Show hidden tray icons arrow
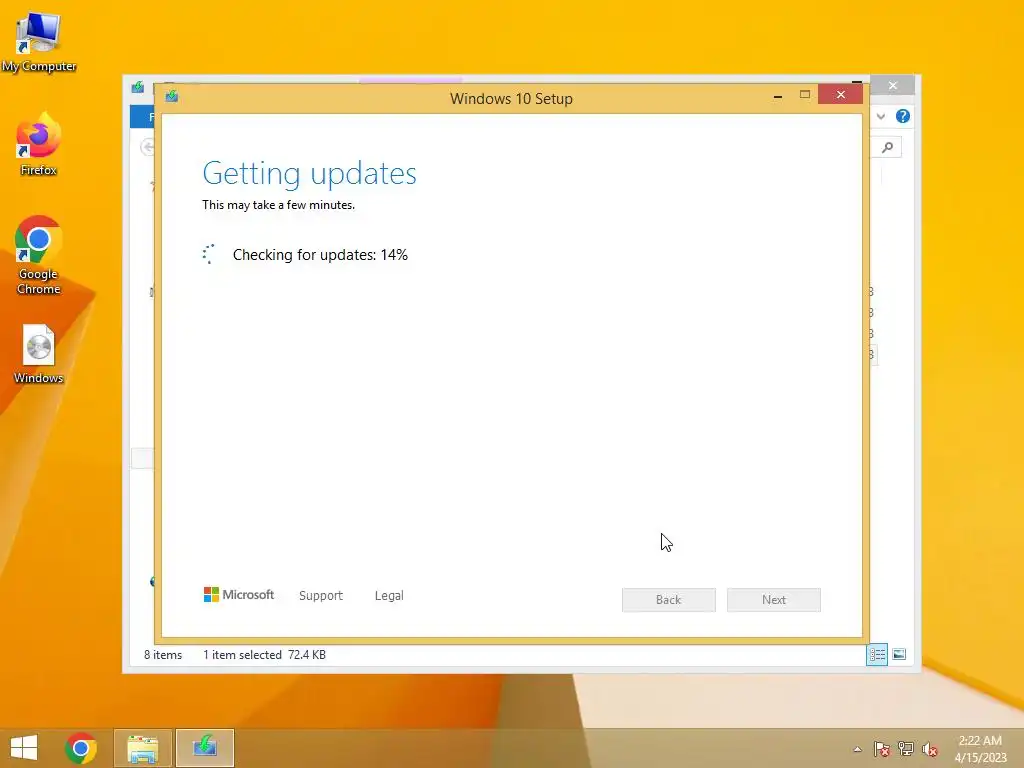Viewport: 1024px width, 768px height. [857, 749]
